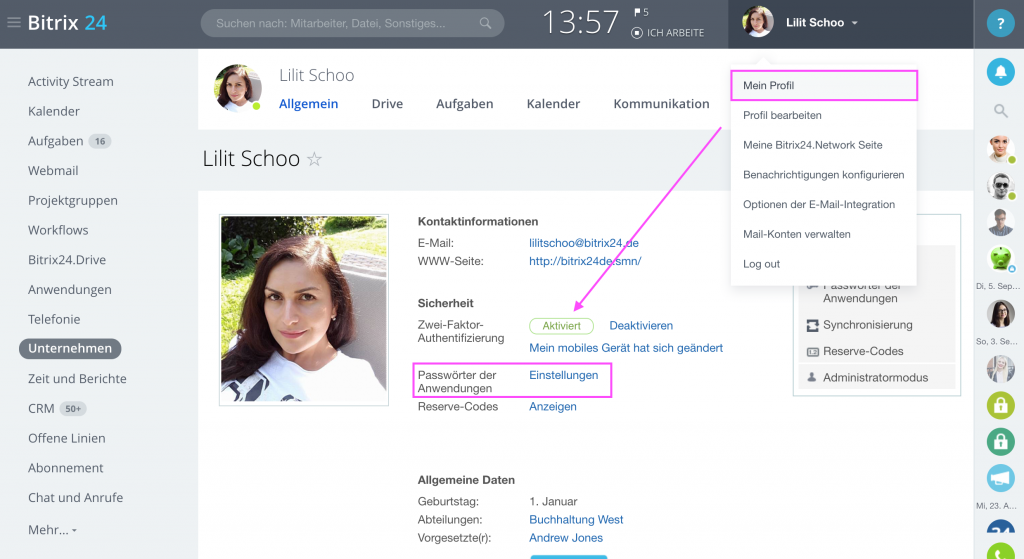
Task: Switch to the Allgemein tab
Action: (x=308, y=104)
